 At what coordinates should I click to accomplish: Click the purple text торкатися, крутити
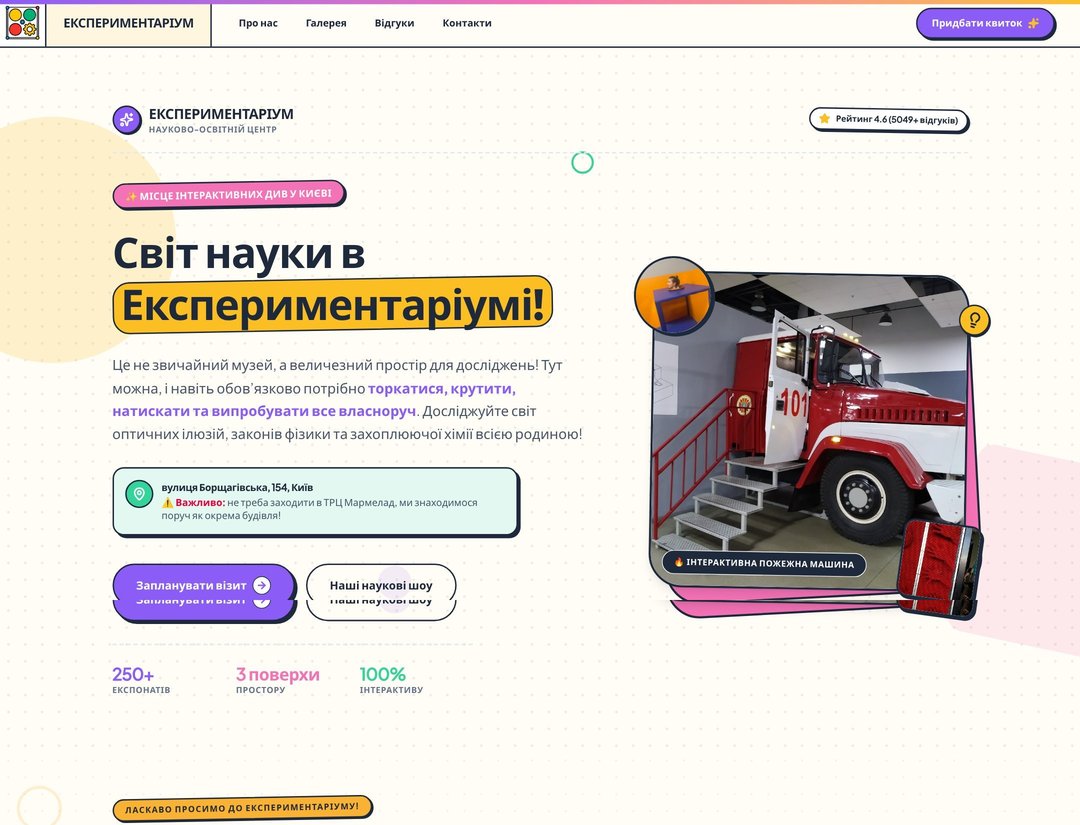coord(442,388)
